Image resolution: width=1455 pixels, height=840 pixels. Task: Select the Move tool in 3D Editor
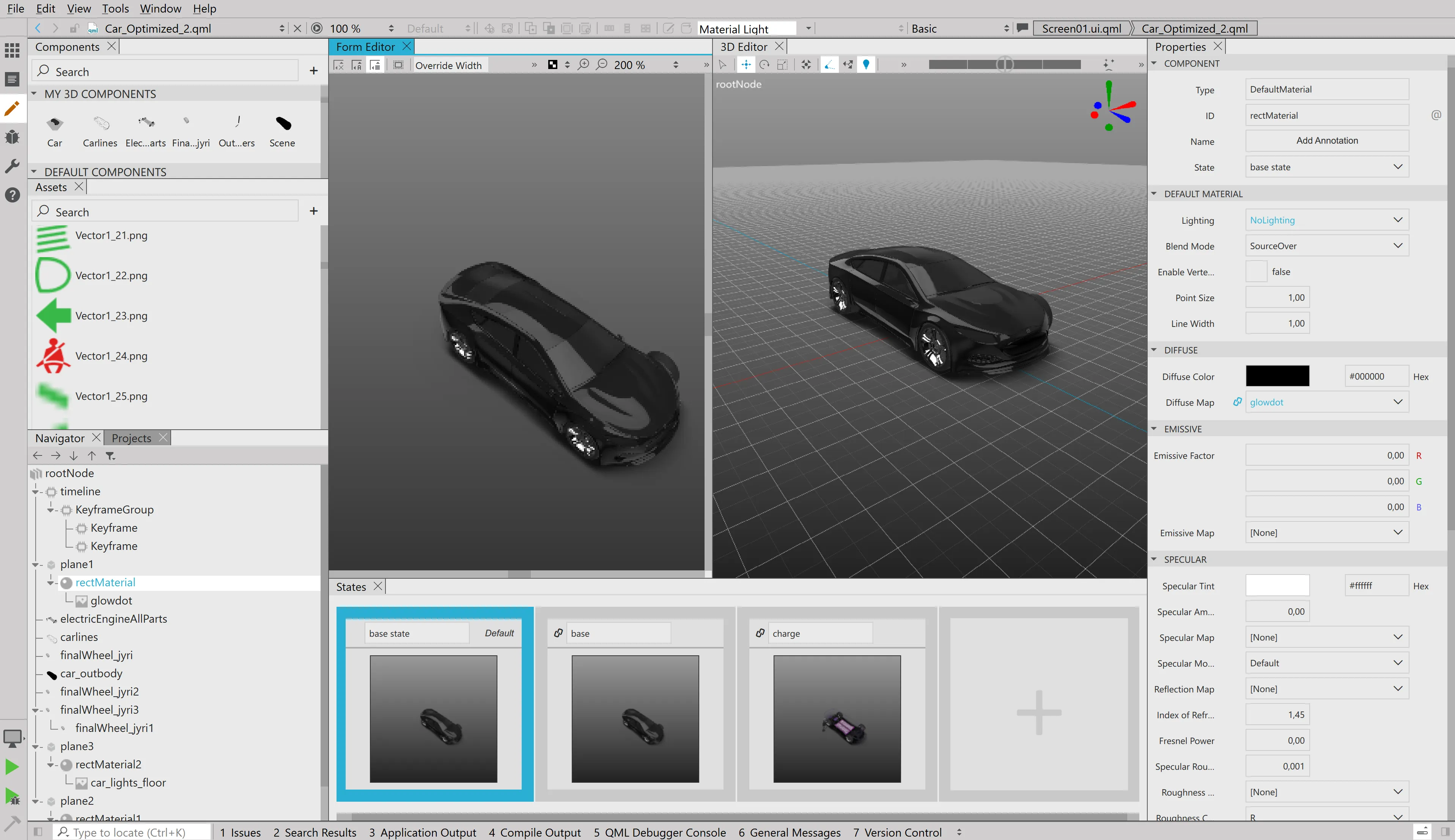pos(746,64)
